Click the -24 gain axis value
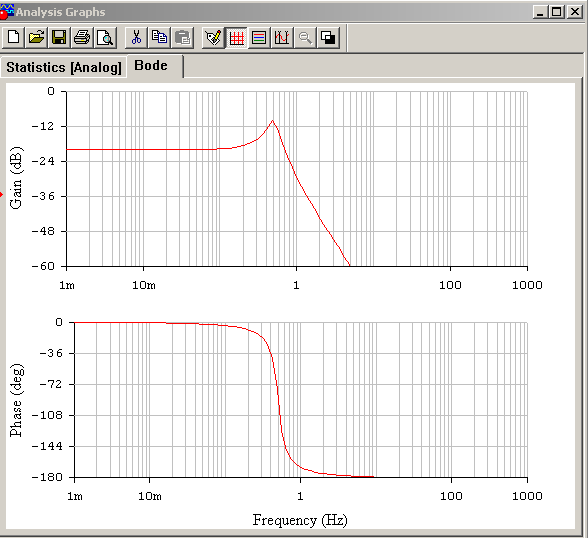Viewport: 588px width, 538px height. tap(43, 161)
